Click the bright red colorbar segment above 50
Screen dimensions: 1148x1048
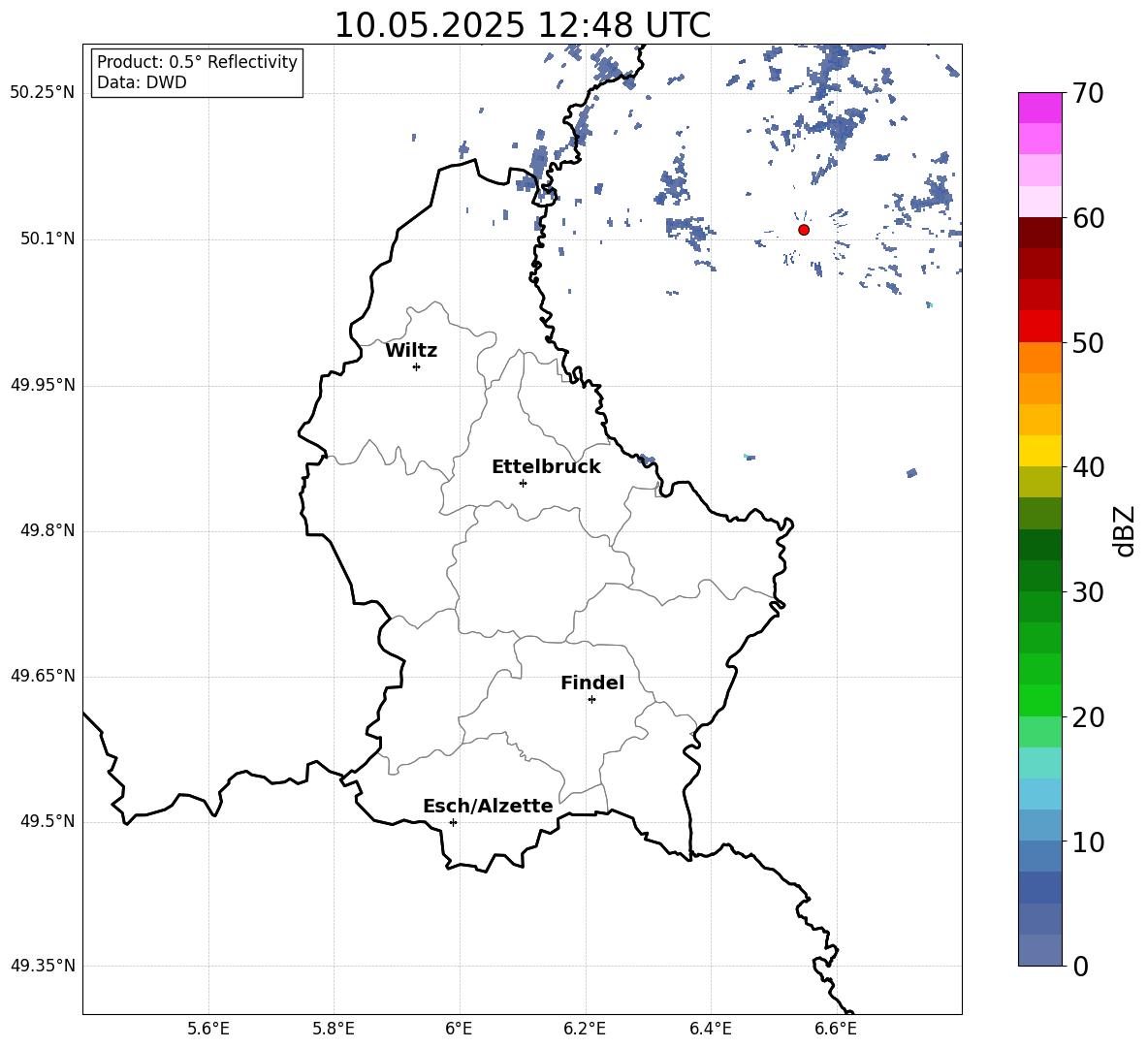coord(1039,327)
